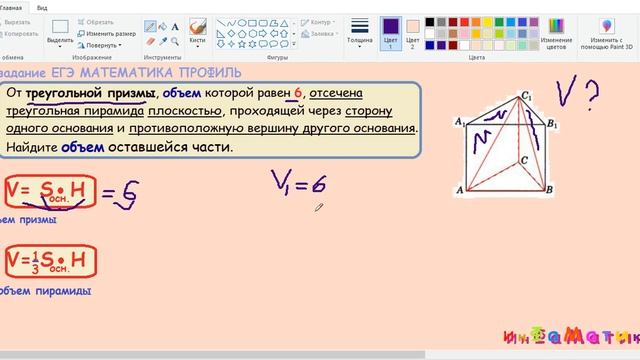Switch to the Главная ribbon tab
The image size is (640, 360).
tap(11, 8)
